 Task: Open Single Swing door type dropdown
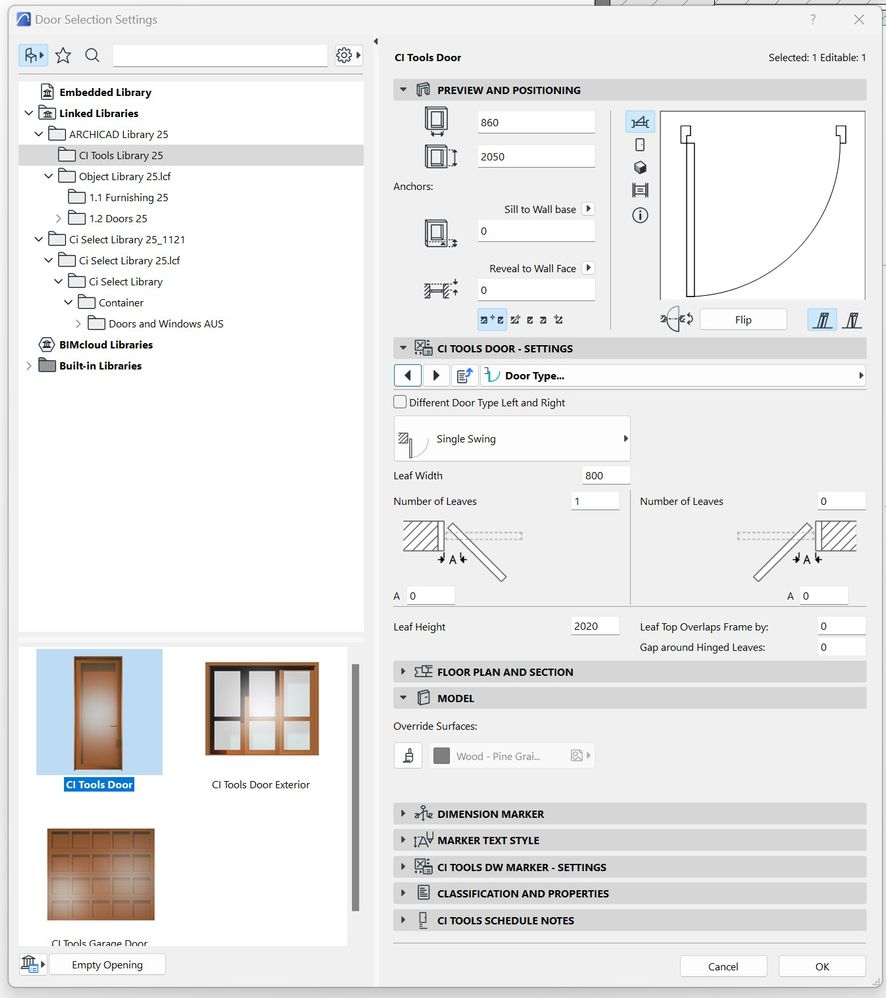click(512, 439)
